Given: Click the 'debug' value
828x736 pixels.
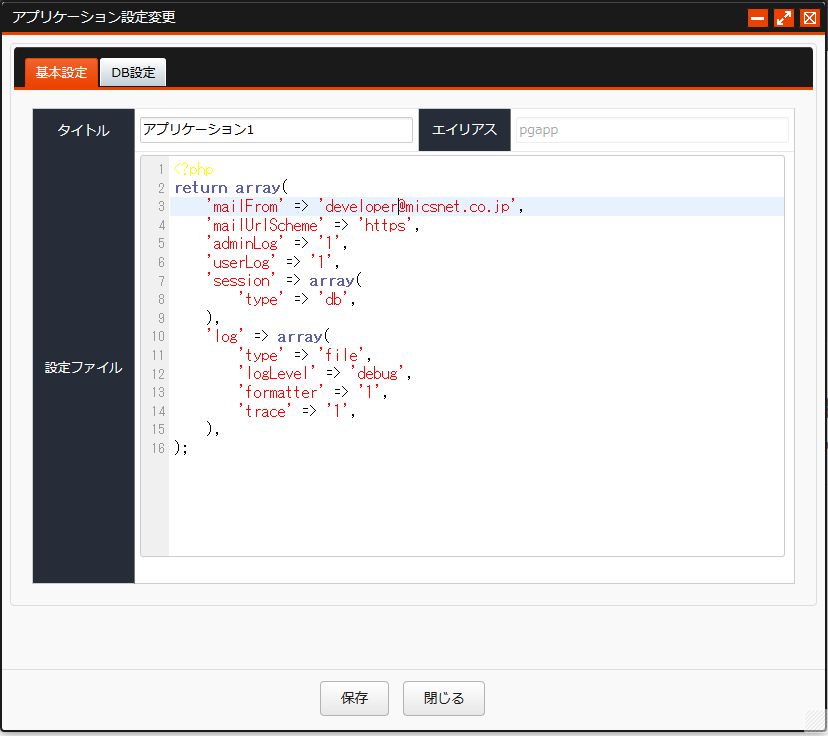Looking at the screenshot, I should (x=377, y=374).
